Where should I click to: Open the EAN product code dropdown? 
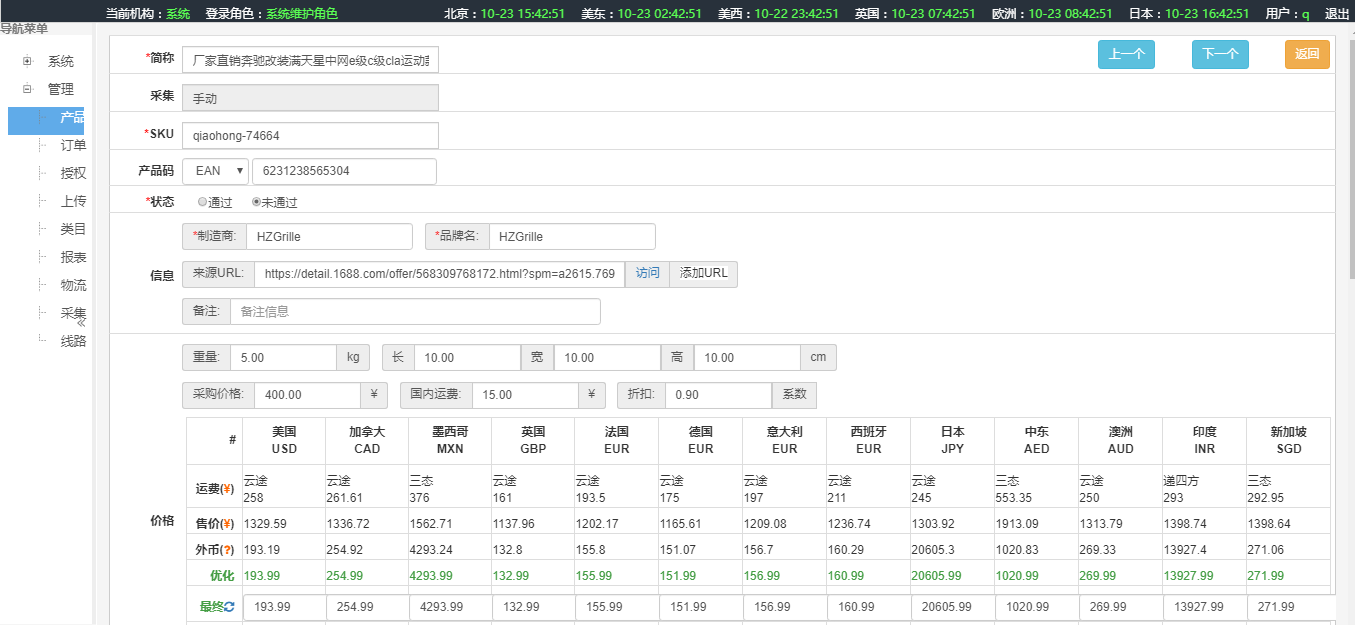coord(215,171)
